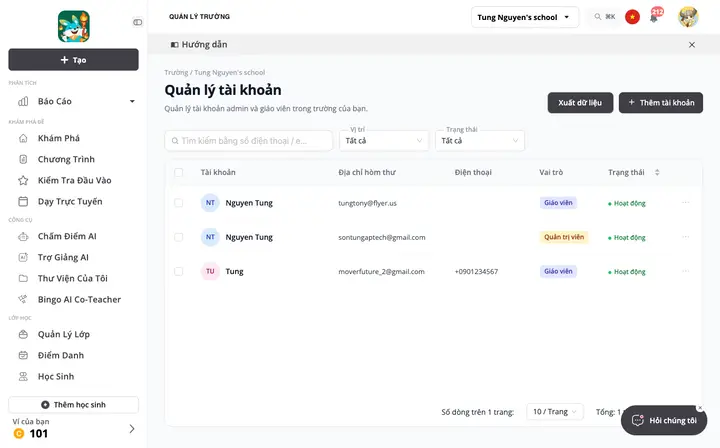720x448 pixels.
Task: Click the Trường breadcrumb link
Action: (x=176, y=73)
